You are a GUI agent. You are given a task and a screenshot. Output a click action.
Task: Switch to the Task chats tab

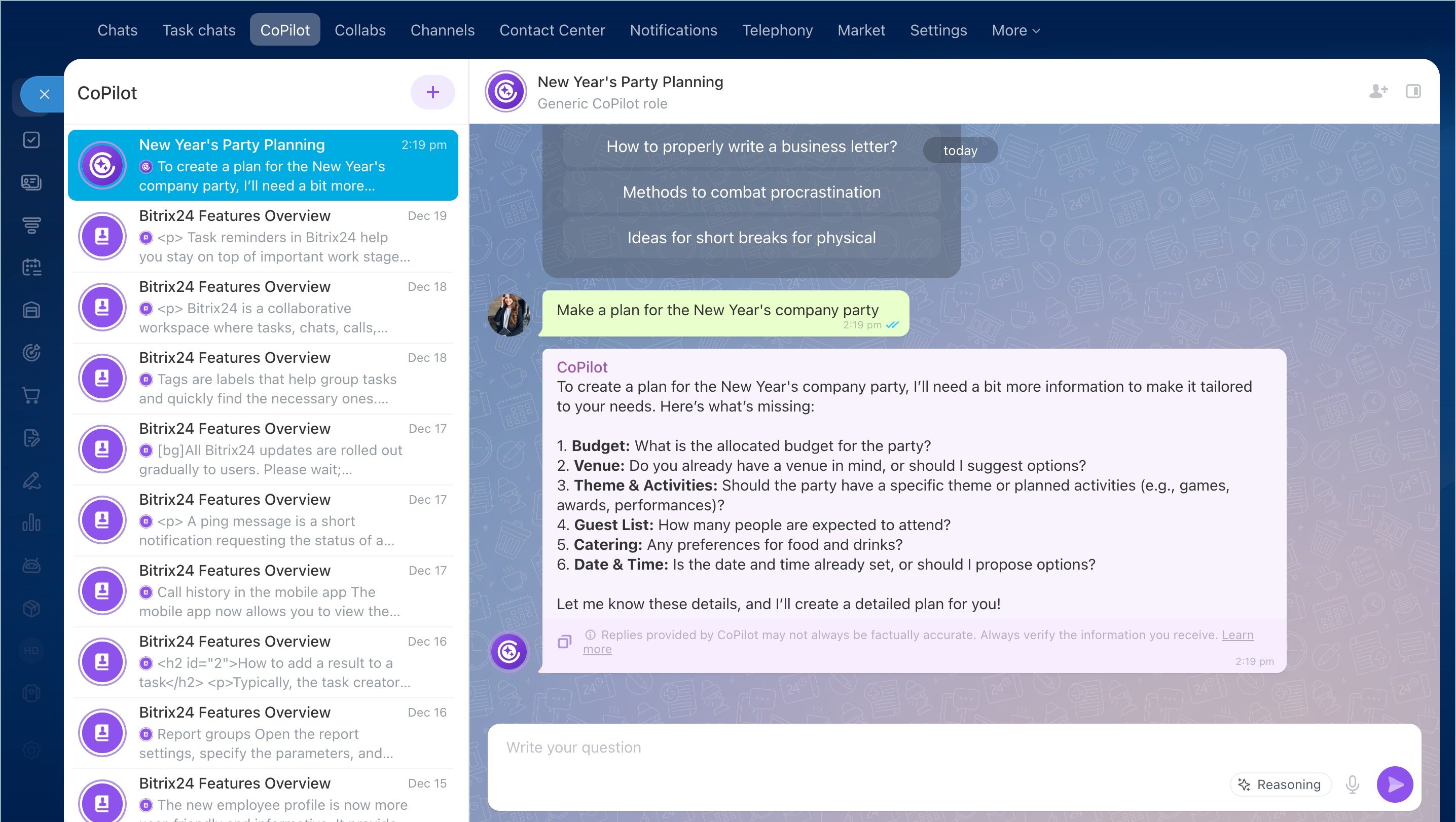pos(198,30)
